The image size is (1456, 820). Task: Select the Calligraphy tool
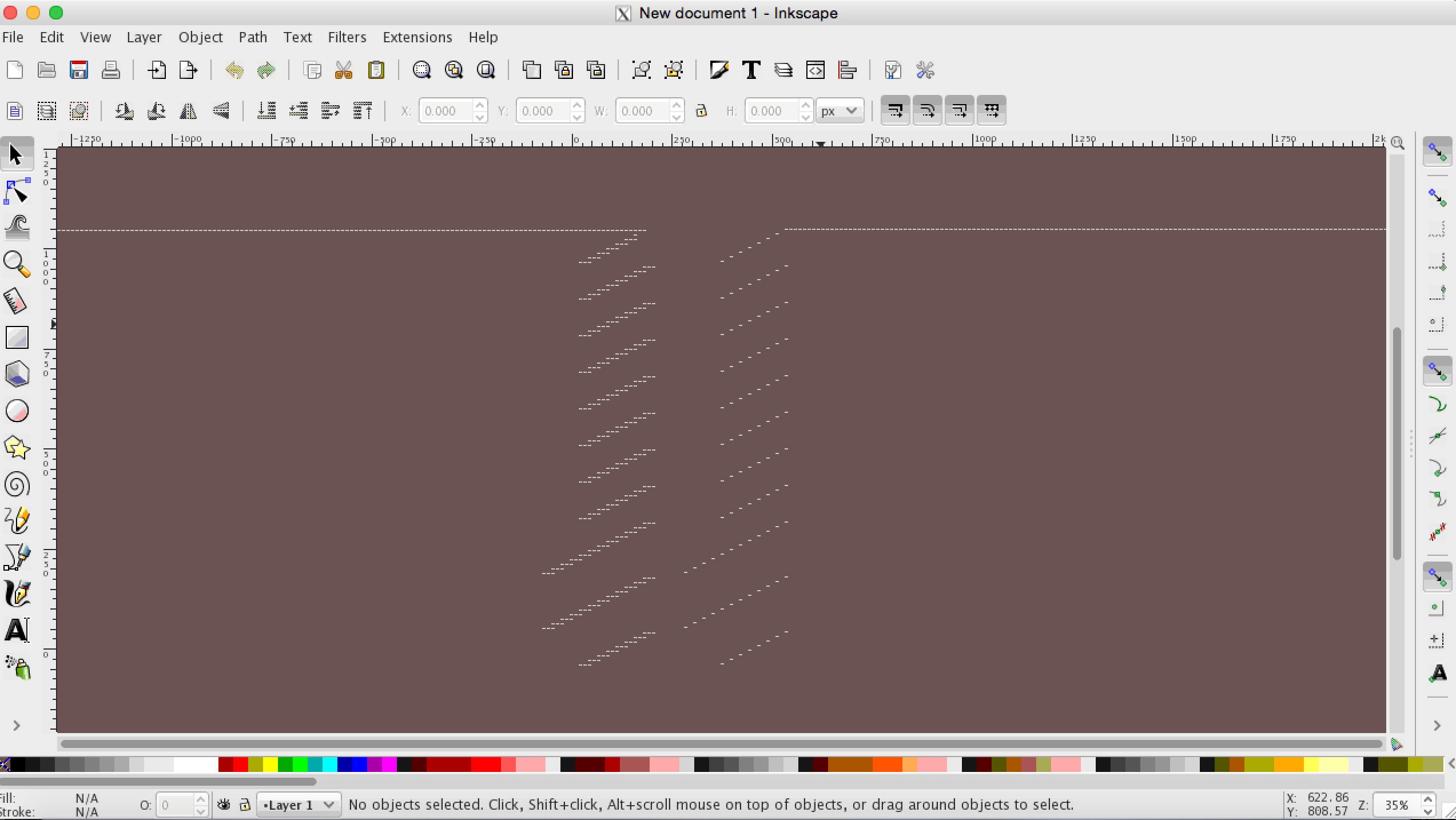coord(17,594)
